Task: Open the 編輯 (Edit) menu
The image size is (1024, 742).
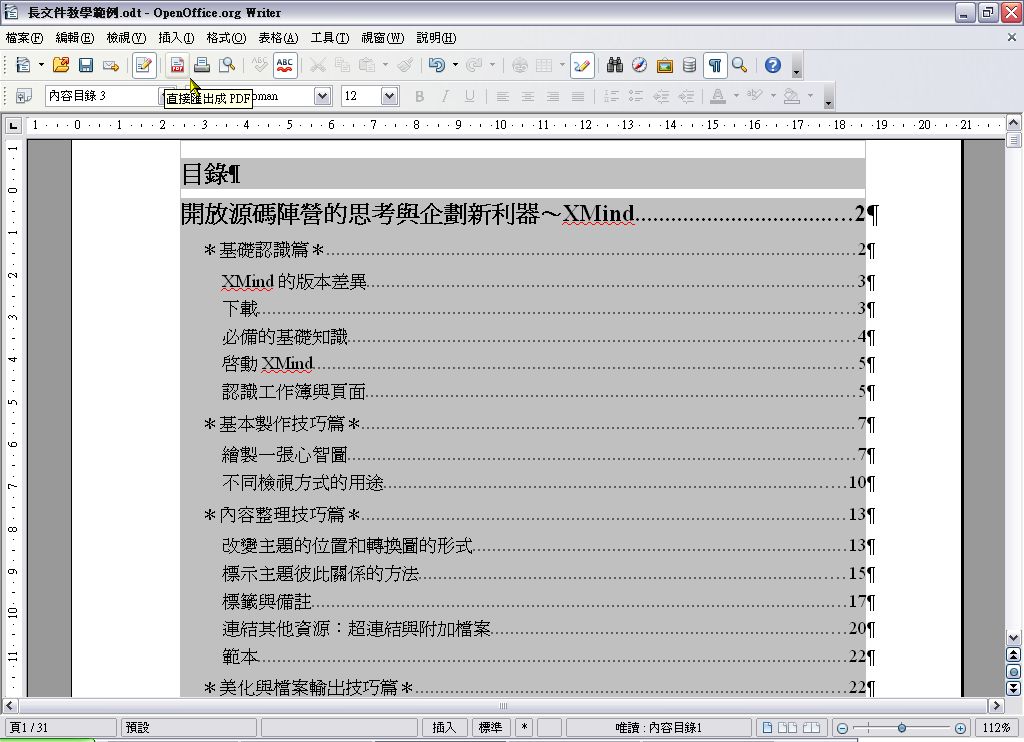Action: (74, 38)
